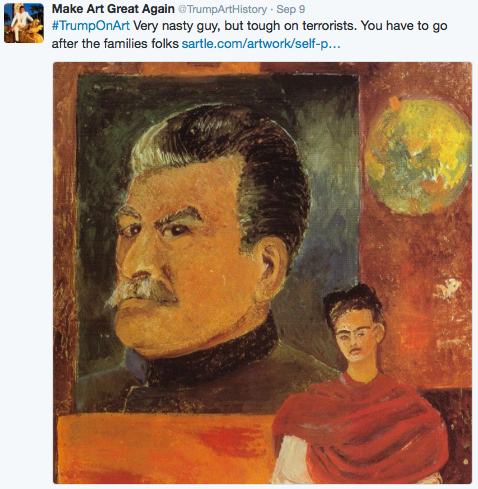Click the globe in the painting's corner
478x489 pixels.
(x=418, y=156)
